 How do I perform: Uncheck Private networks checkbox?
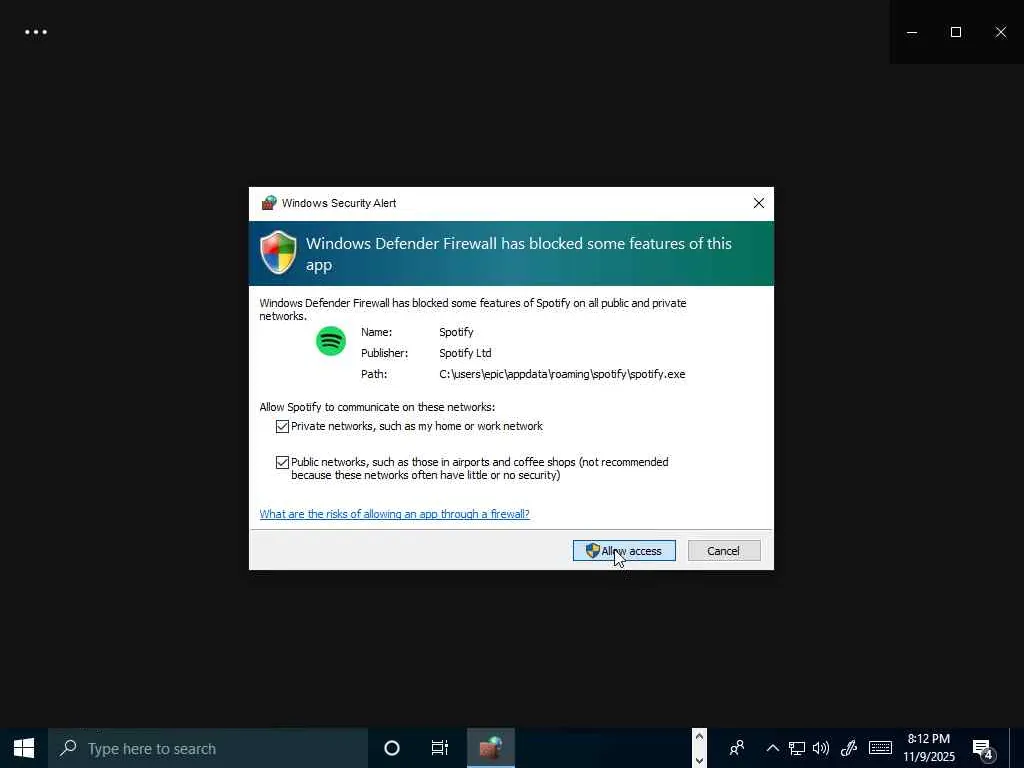(282, 426)
